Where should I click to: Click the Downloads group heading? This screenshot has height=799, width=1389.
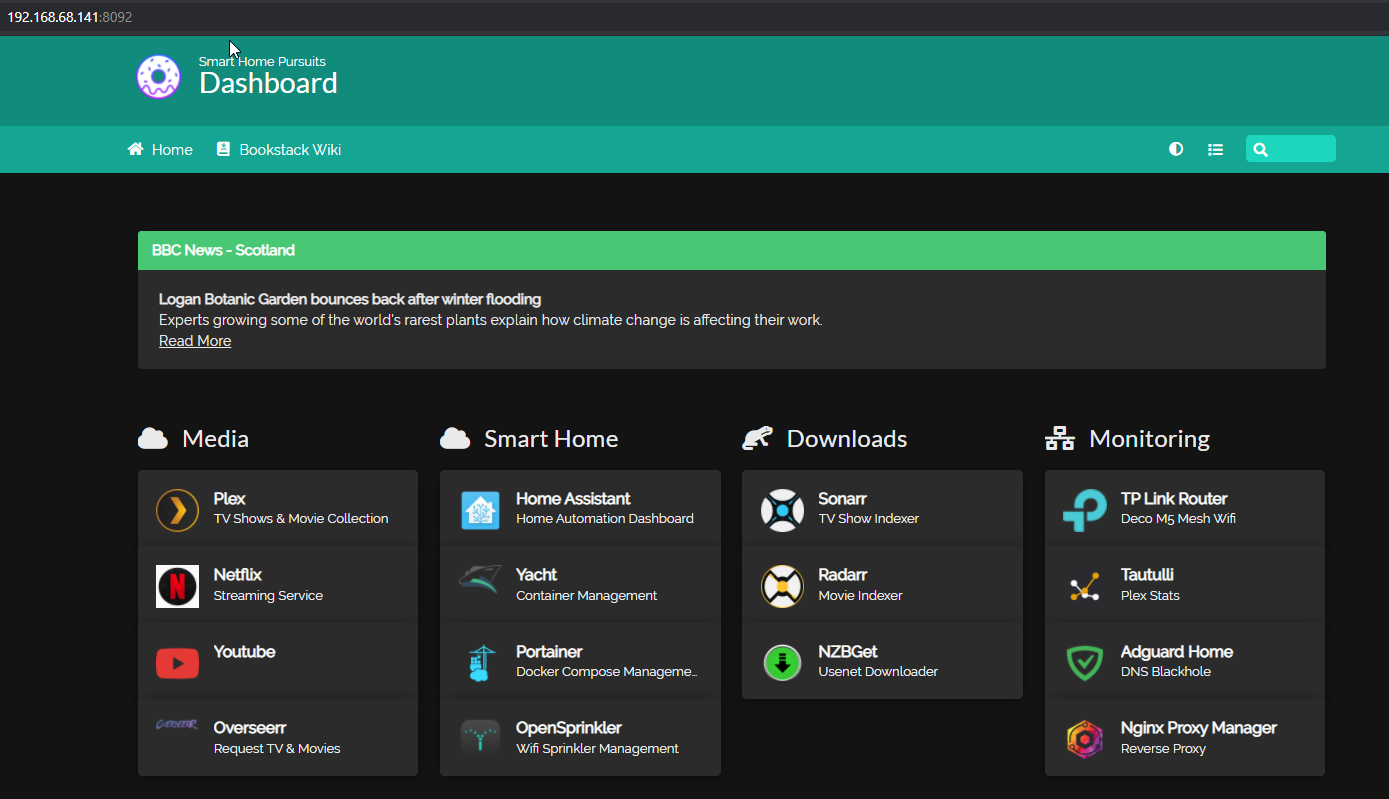(847, 438)
